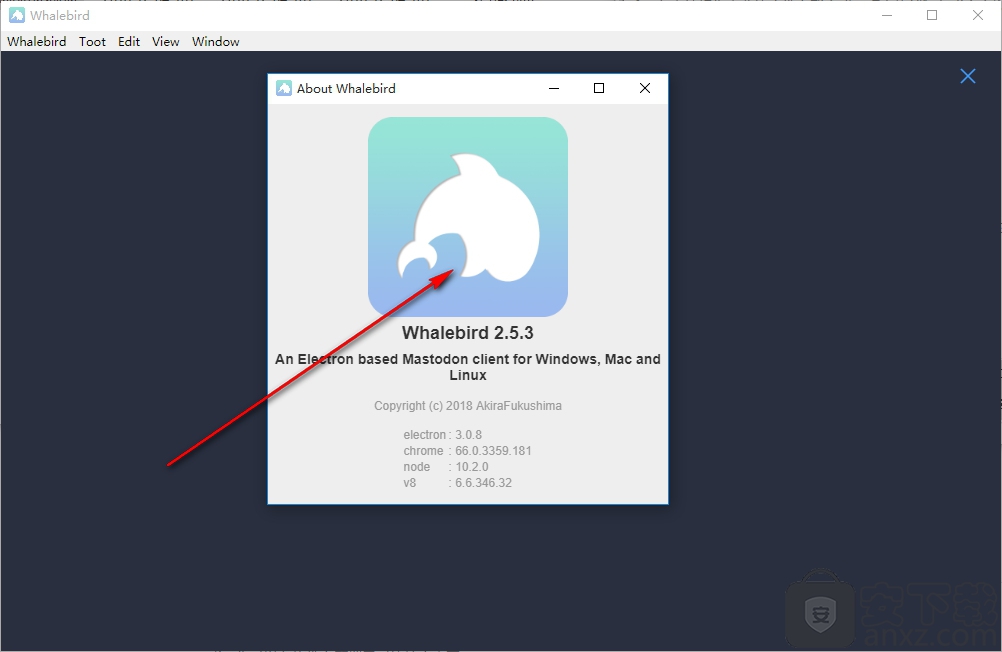
Task: Click the large Whalebird logo image
Action: [x=468, y=217]
